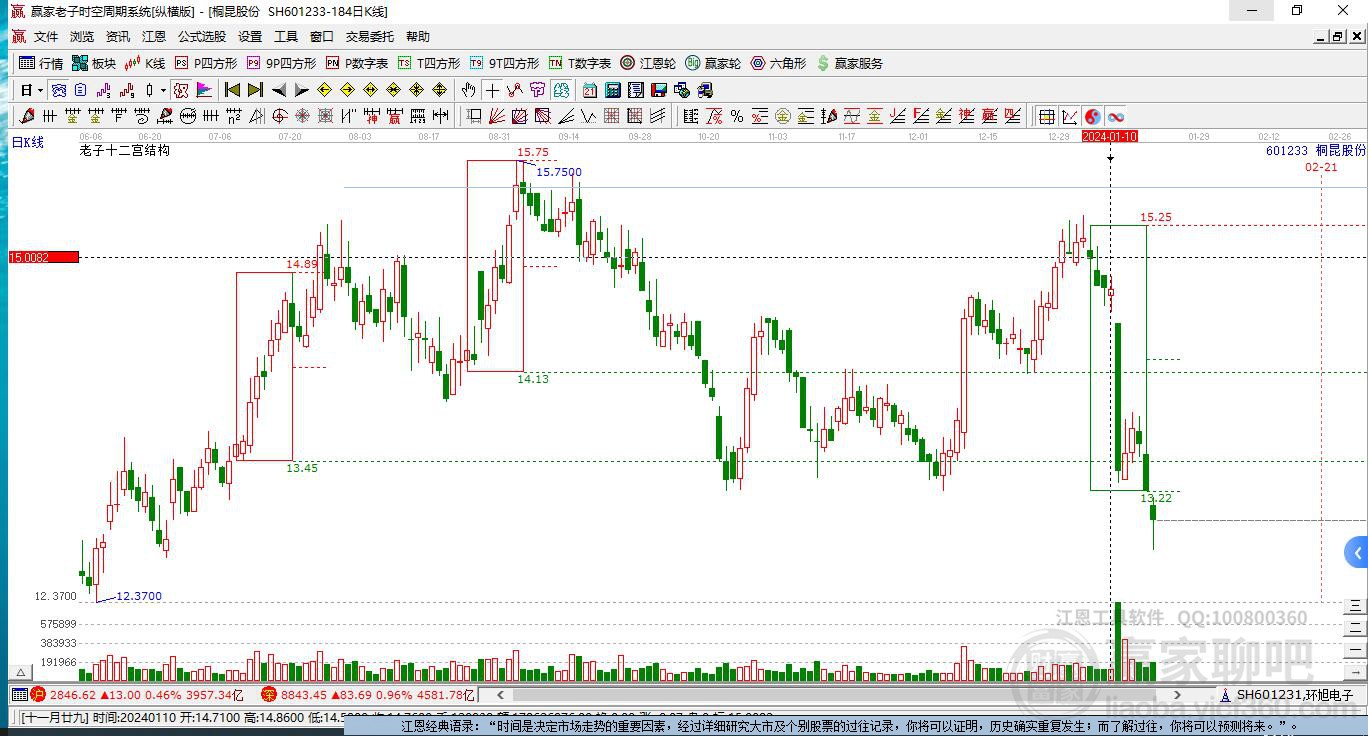
Task: Open the 资讯 menu
Action: tap(118, 37)
